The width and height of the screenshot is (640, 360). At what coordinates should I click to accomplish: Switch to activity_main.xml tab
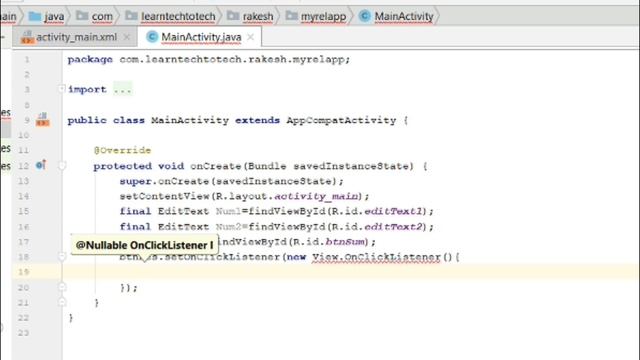[x=76, y=37]
